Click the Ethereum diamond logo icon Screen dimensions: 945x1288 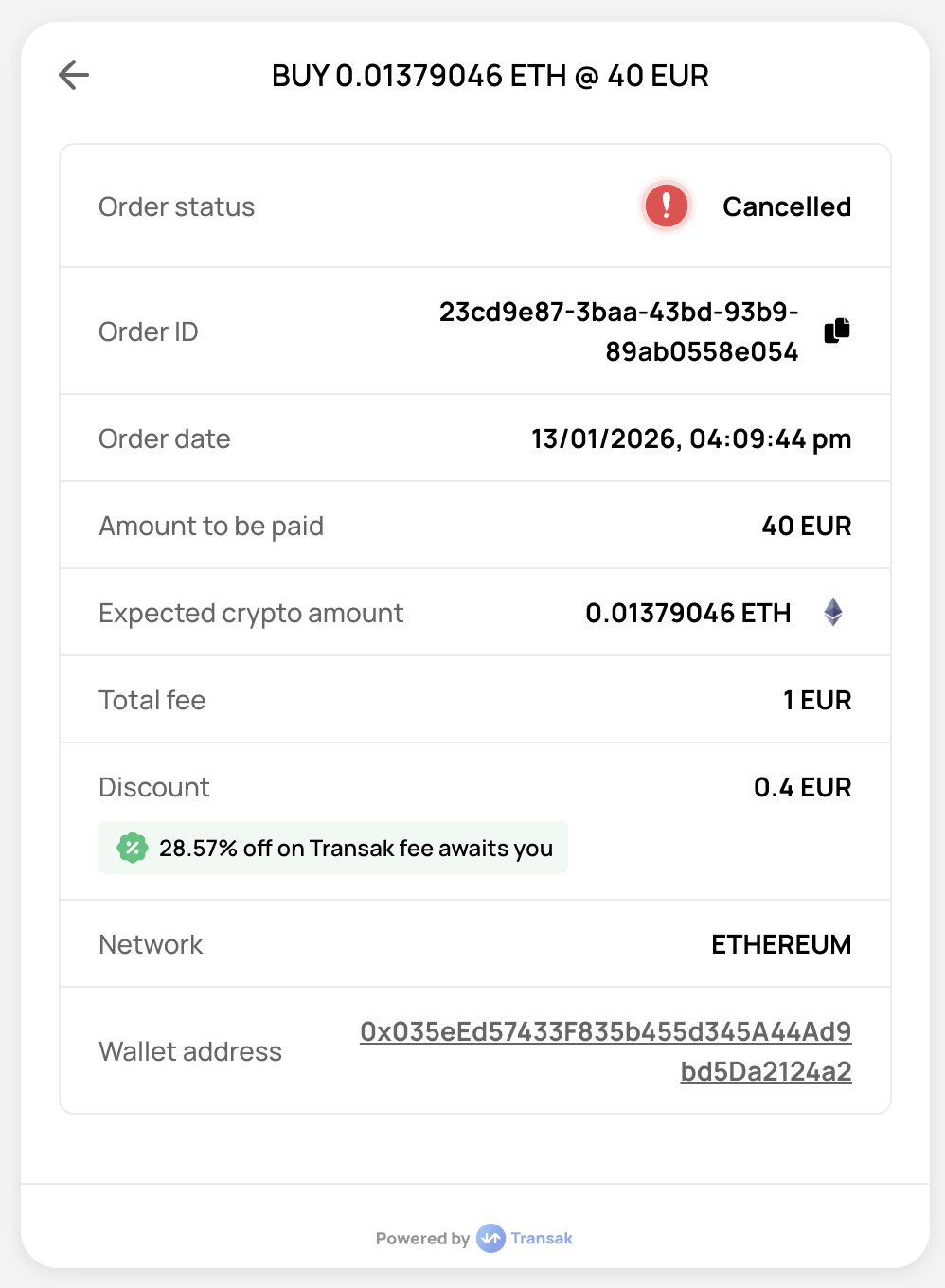833,613
